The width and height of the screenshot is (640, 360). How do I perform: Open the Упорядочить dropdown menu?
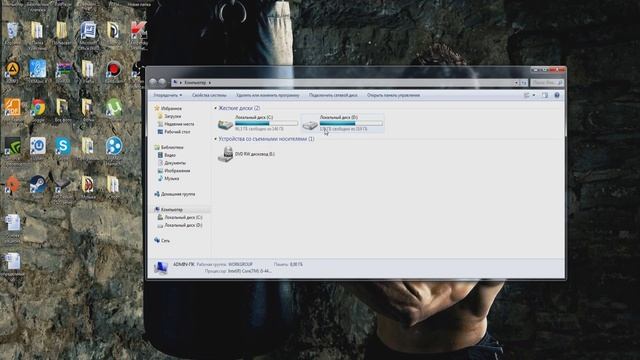tap(168, 95)
